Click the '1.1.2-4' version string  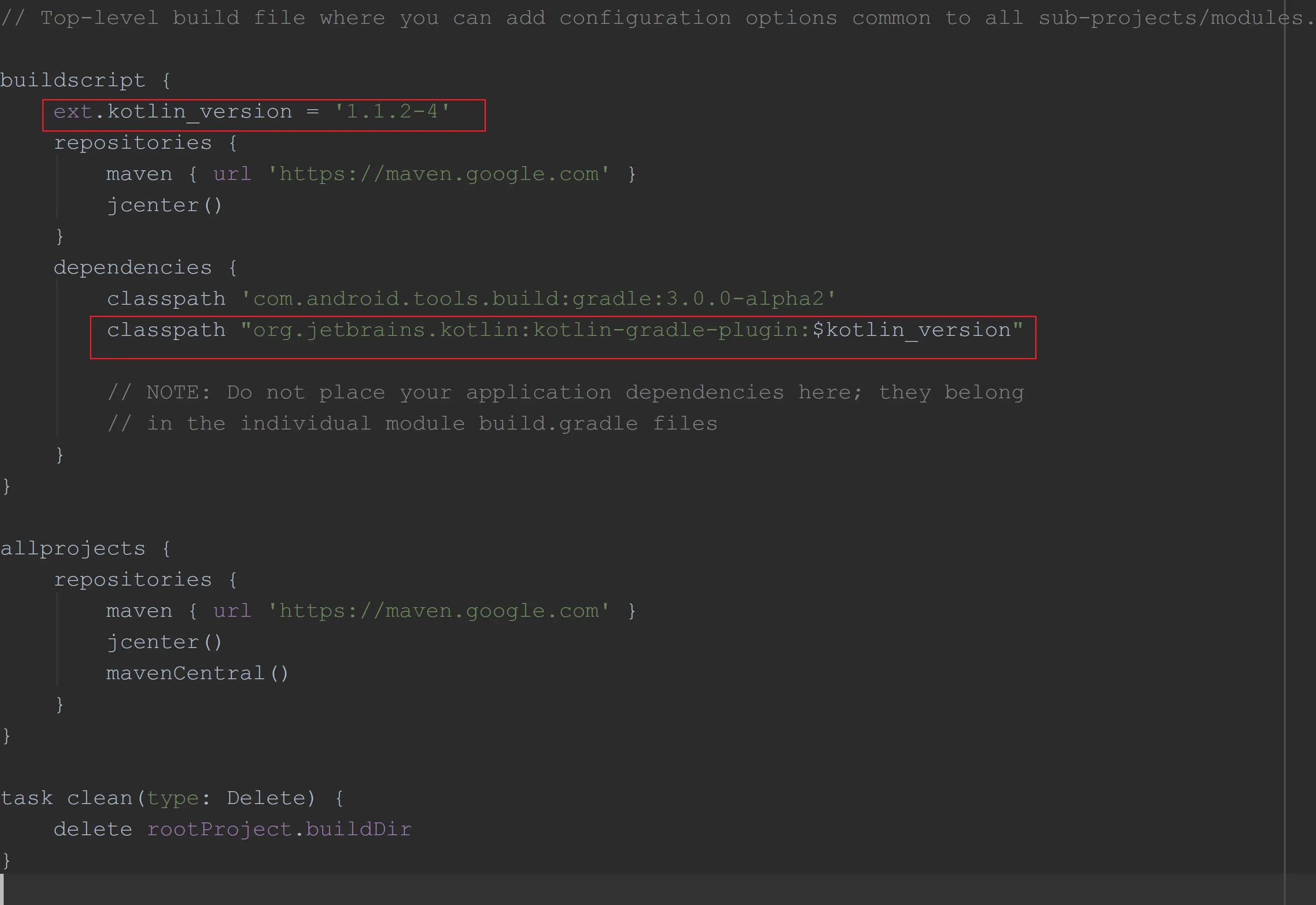tap(392, 112)
